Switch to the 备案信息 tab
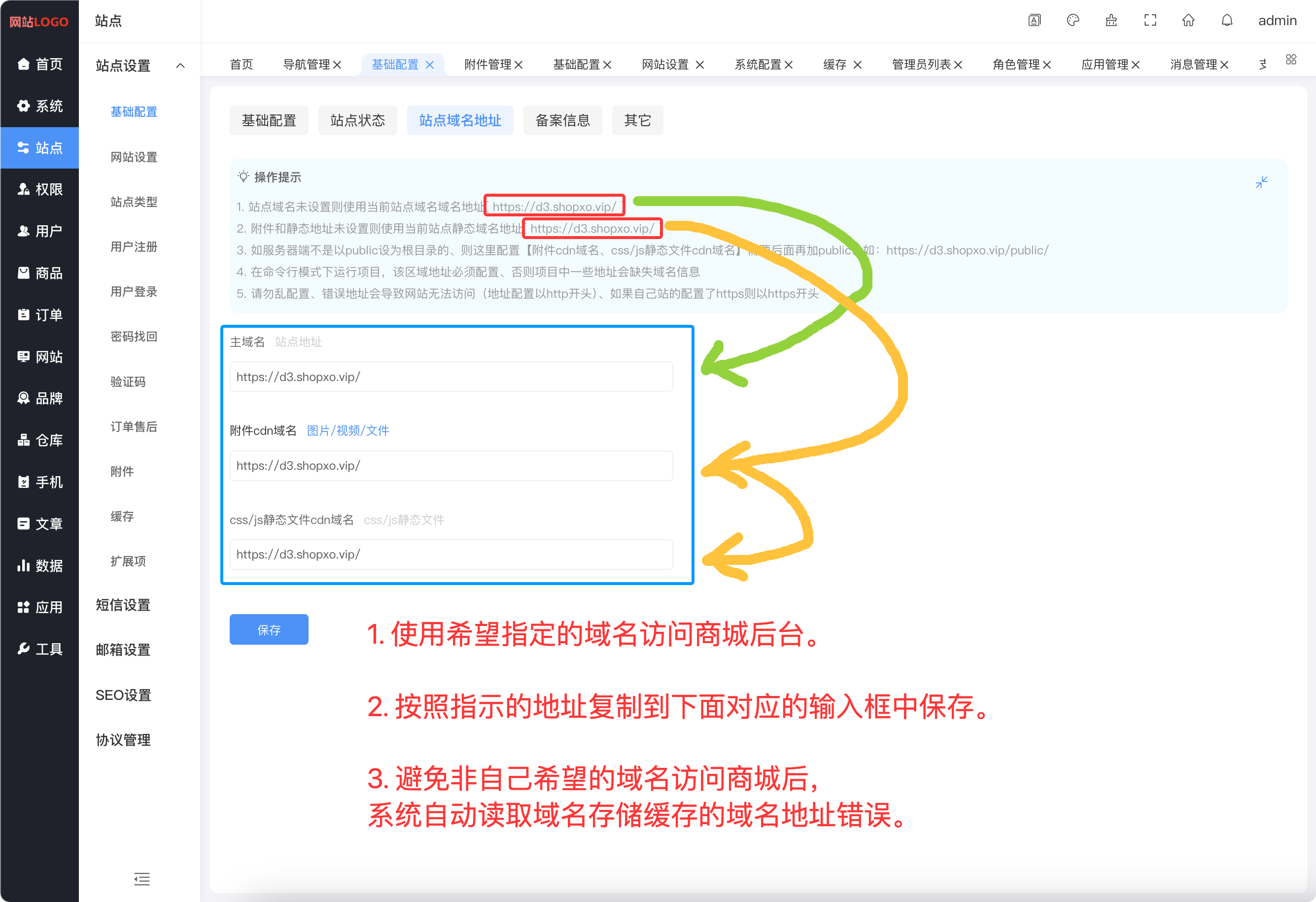 tap(562, 120)
